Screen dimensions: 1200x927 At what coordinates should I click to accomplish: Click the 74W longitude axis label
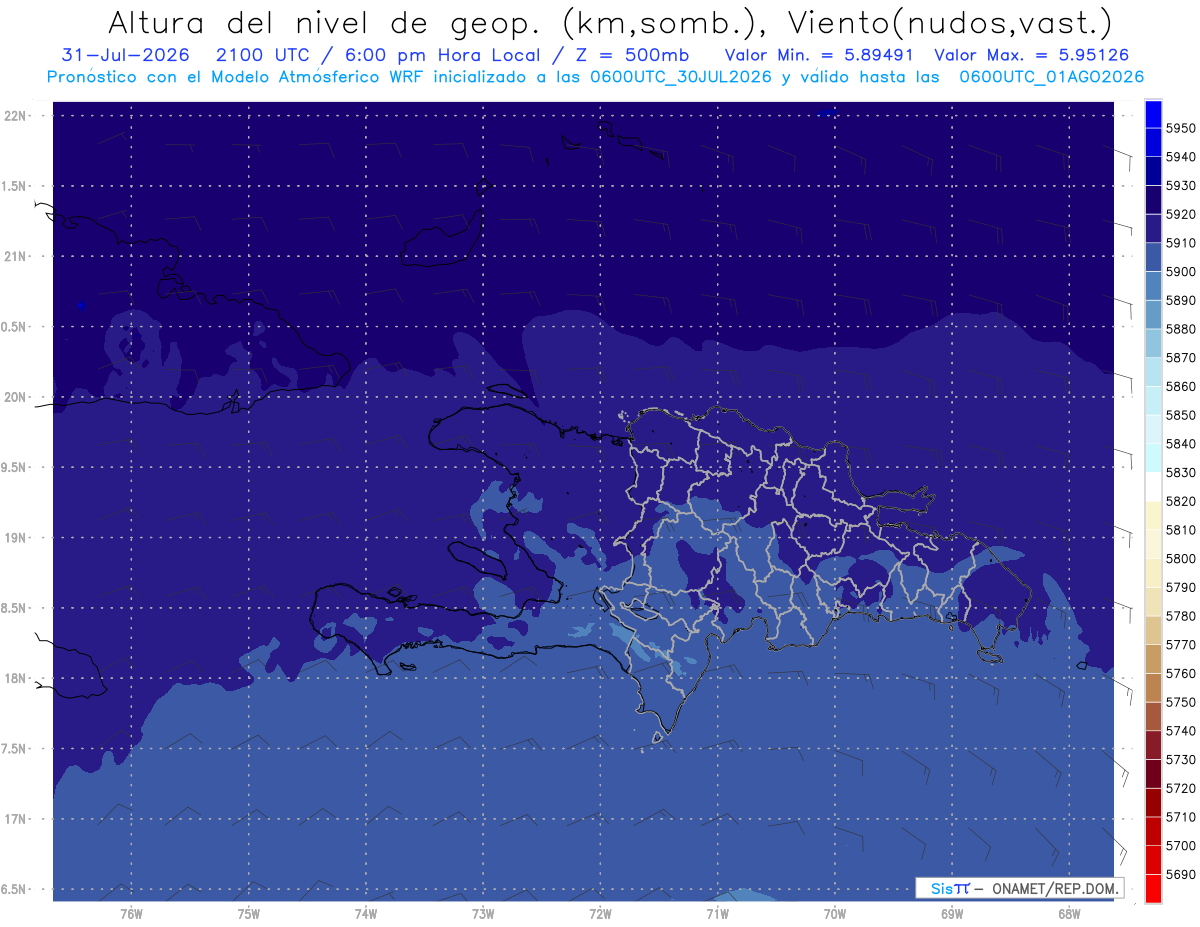366,914
